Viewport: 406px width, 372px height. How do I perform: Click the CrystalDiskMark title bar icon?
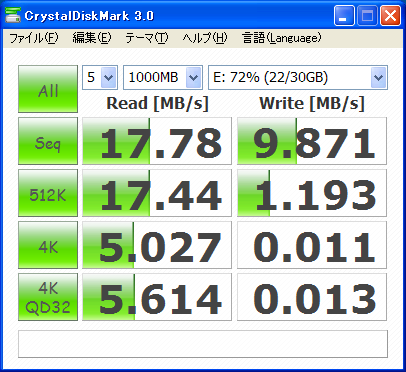pos(13,15)
